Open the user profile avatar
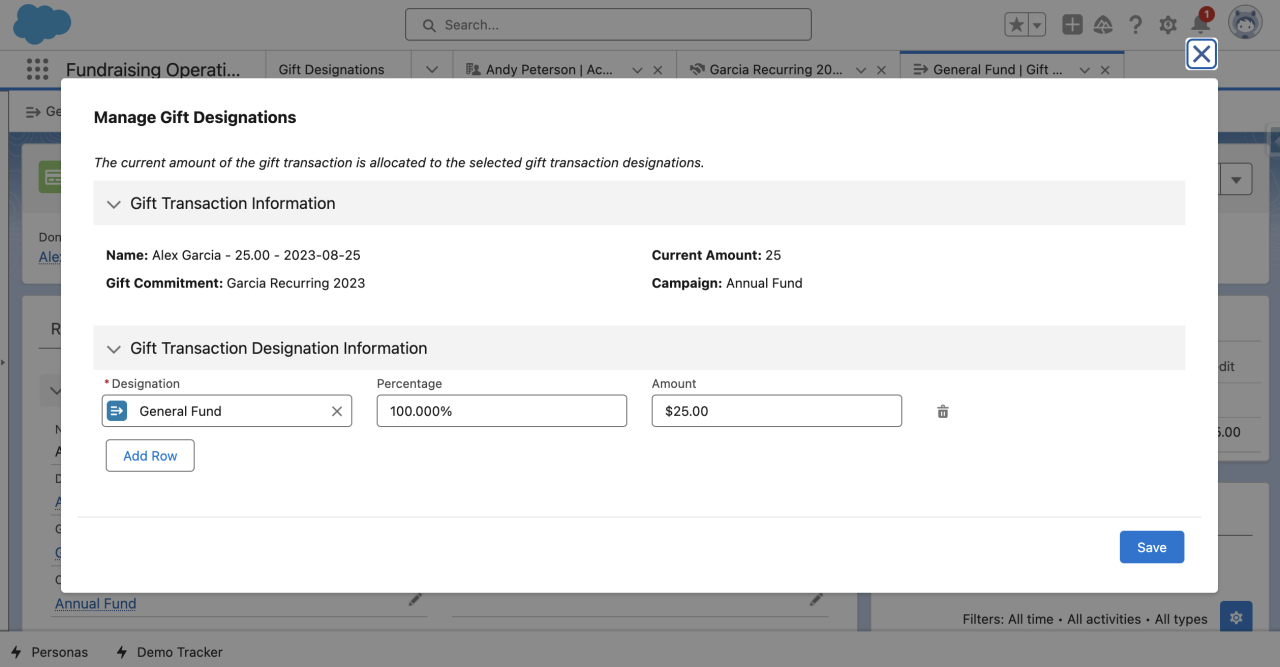The height and width of the screenshot is (667, 1280). 1245,24
